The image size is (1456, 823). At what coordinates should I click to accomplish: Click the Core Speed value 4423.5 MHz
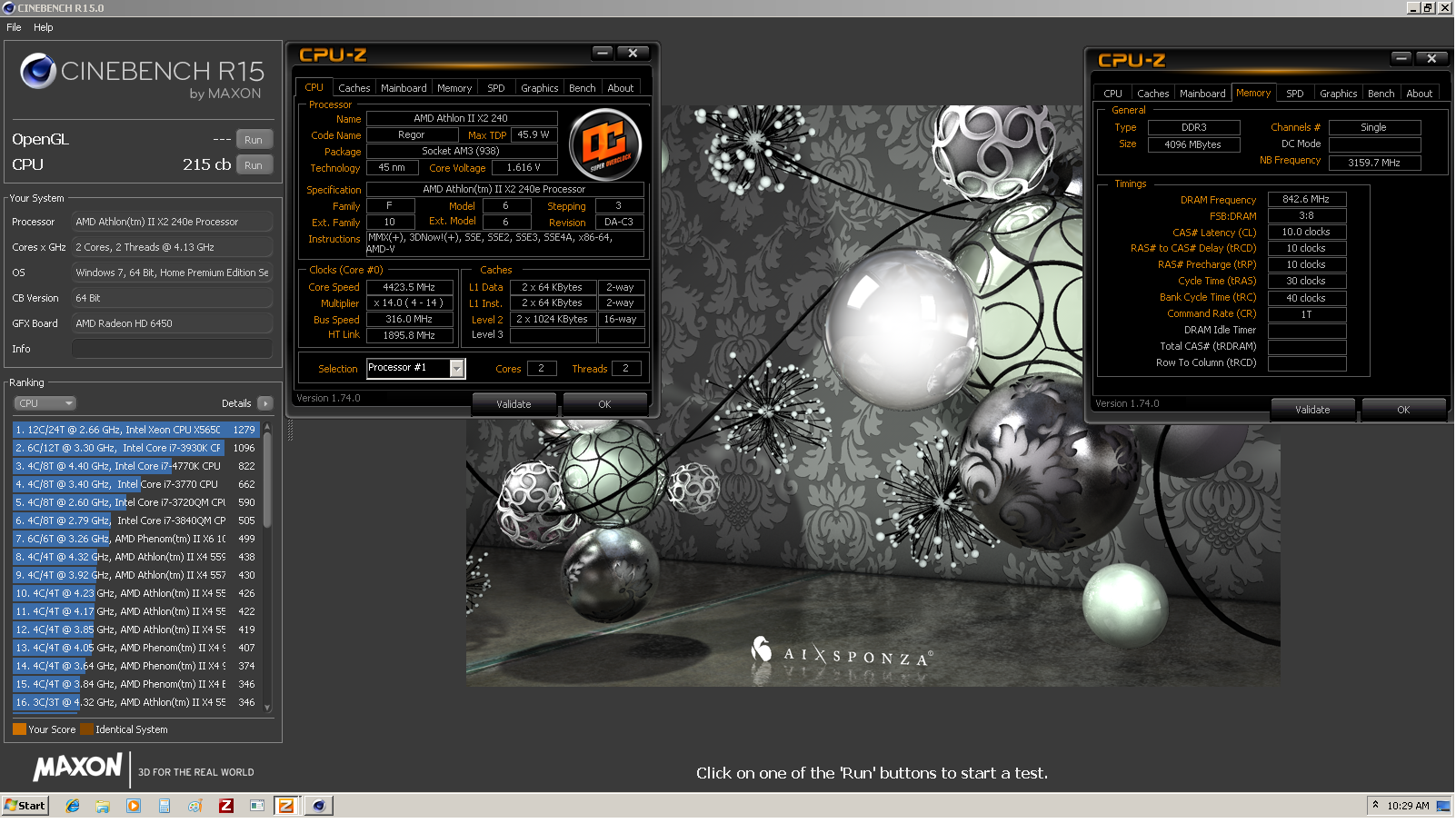(x=410, y=287)
